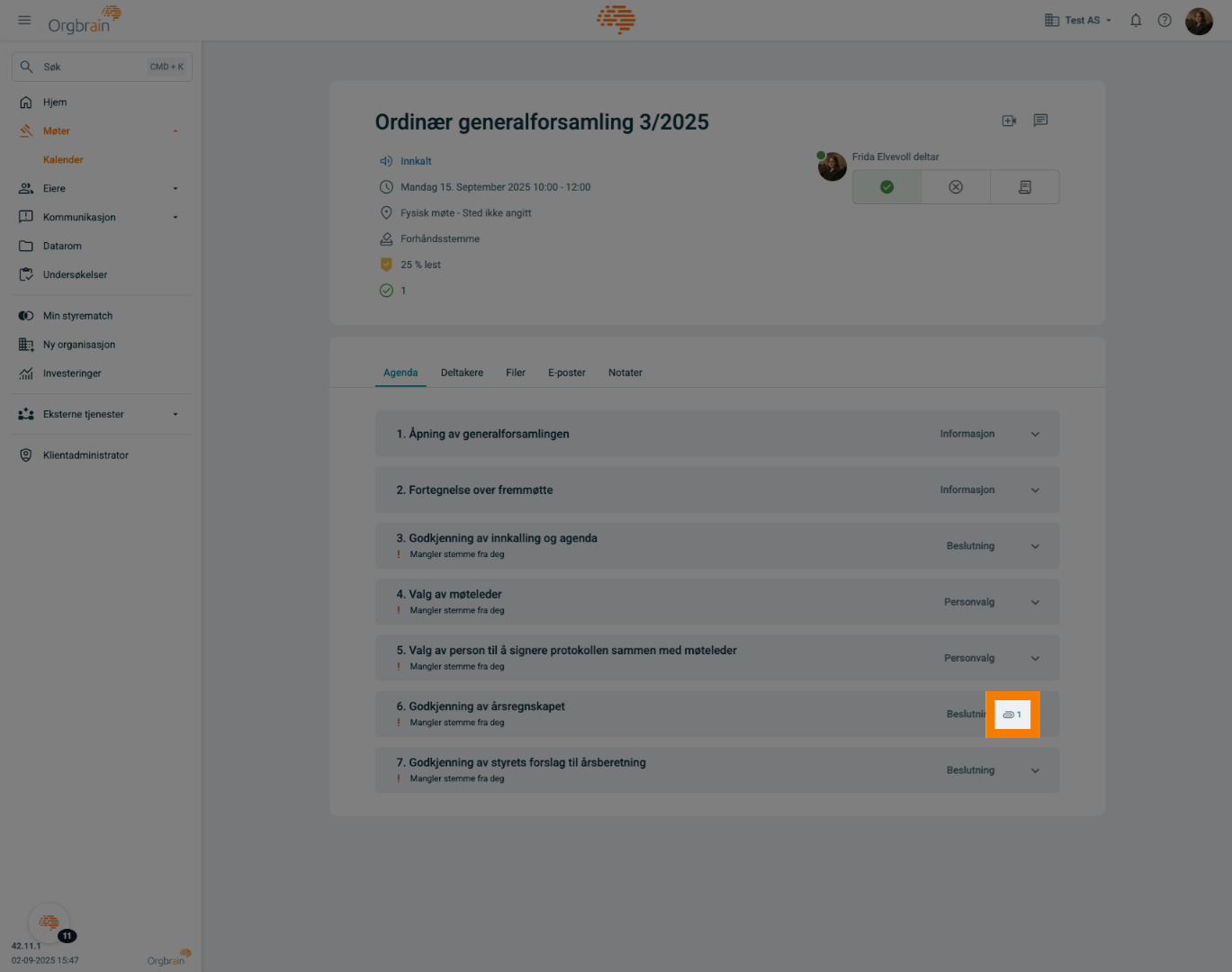Switch to the Filer tab
1232x972 pixels.
516,373
